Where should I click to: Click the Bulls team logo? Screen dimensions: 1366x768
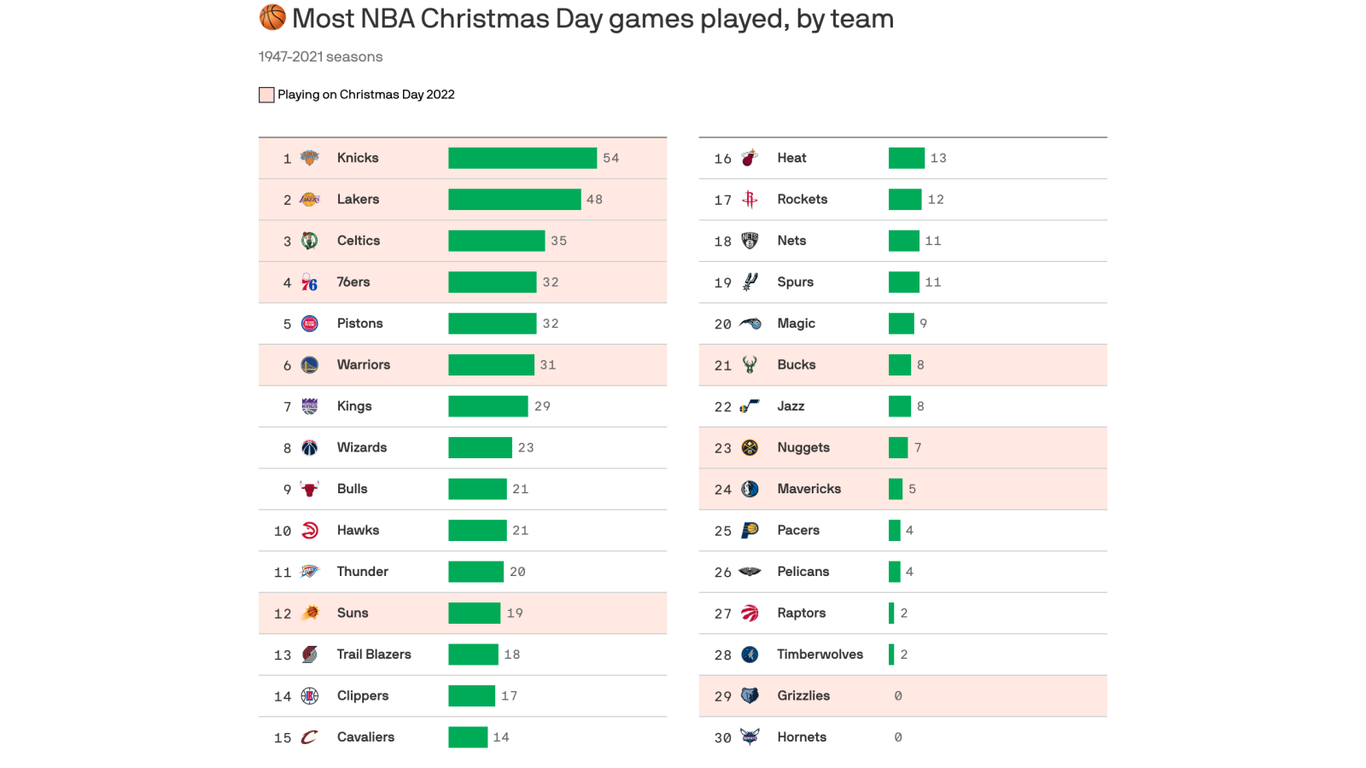click(310, 489)
